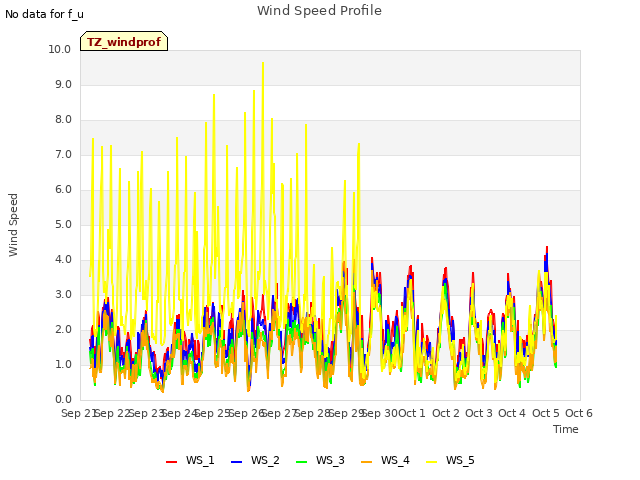Click the TZ_windprof label box

(x=124, y=42)
